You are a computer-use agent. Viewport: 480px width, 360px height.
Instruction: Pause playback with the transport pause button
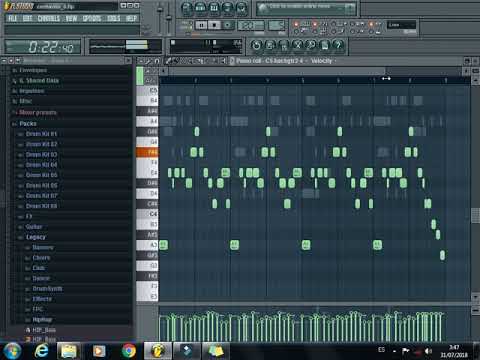click(x=201, y=25)
